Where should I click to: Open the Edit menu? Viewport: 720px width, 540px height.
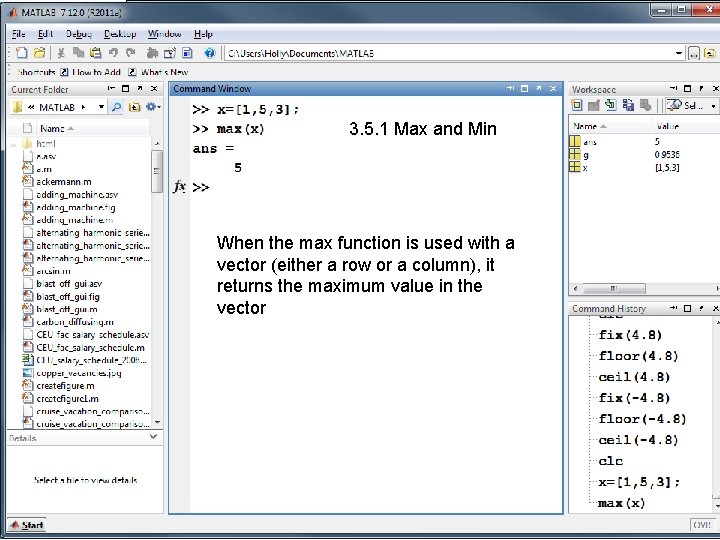point(45,34)
